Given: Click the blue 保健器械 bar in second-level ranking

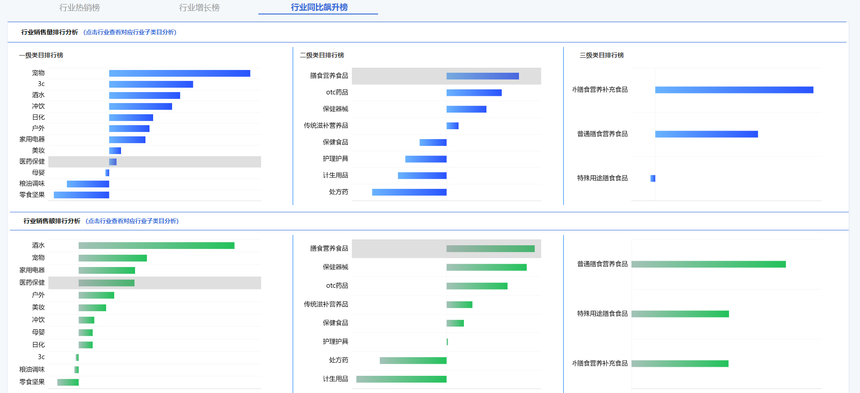Looking at the screenshot, I should pyautogui.click(x=466, y=109).
